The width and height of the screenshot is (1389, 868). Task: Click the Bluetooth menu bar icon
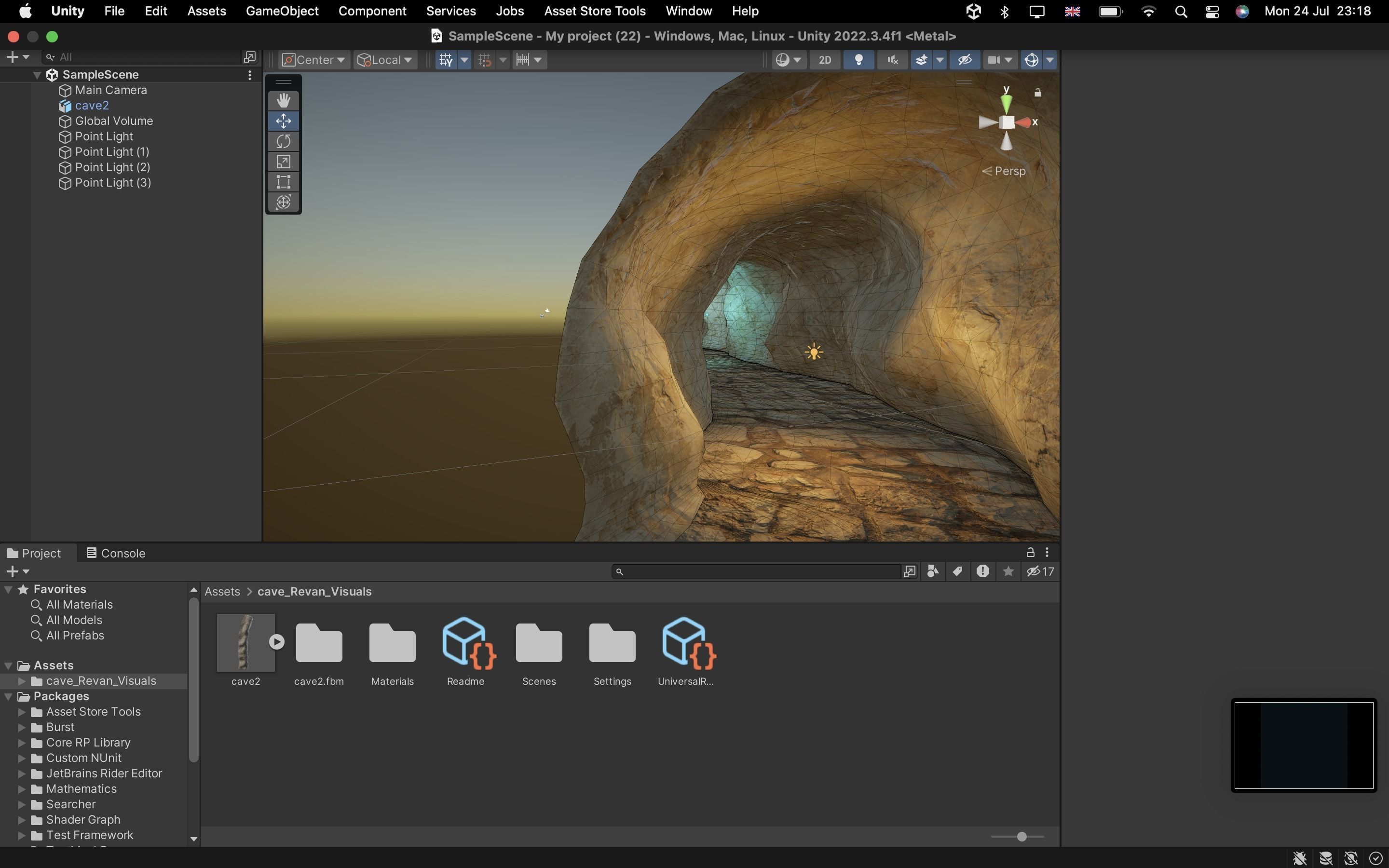(1005, 12)
